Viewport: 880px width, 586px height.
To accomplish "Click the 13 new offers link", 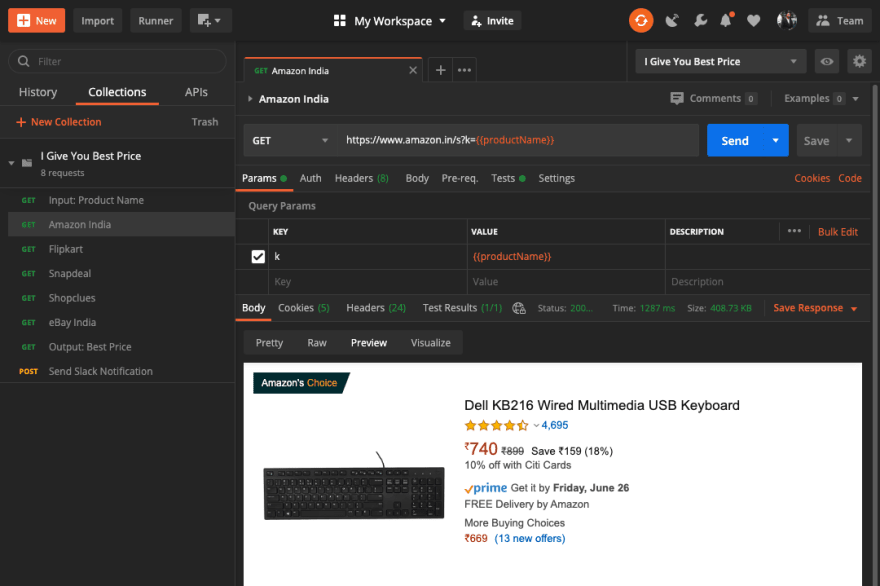I will point(529,538).
